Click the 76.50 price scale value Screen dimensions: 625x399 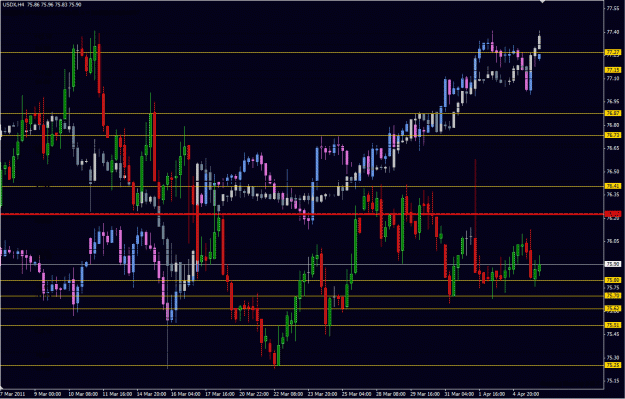tap(613, 171)
